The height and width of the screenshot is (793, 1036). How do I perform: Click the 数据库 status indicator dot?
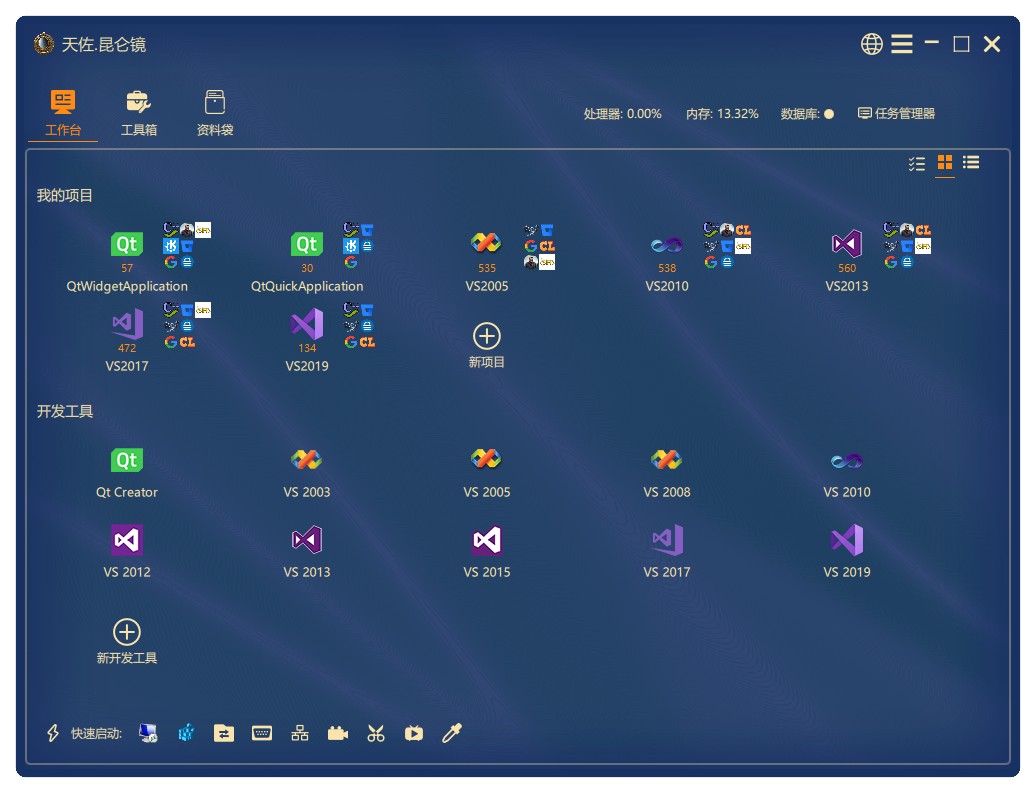pos(829,114)
